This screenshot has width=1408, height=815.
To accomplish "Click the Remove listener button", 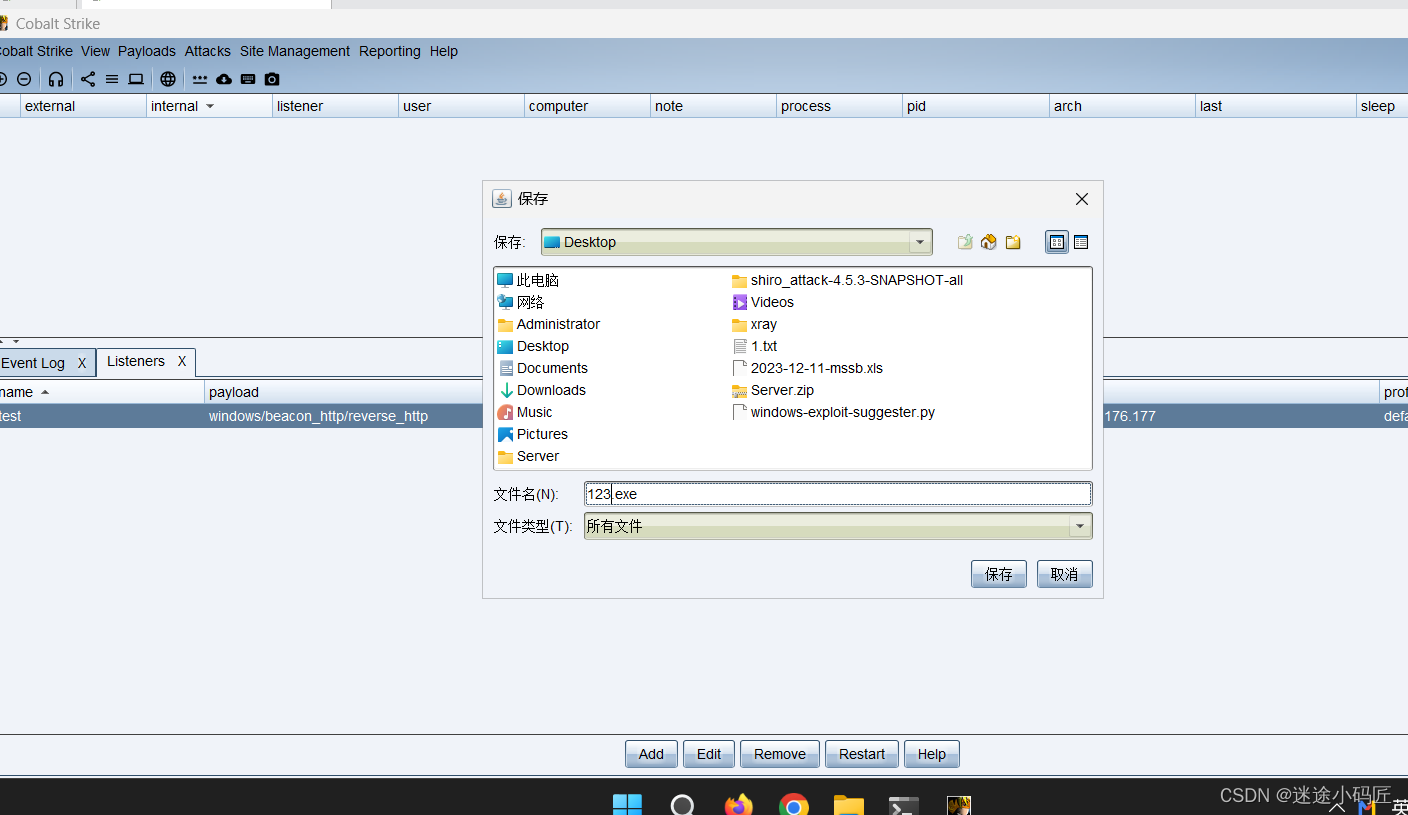I will click(x=780, y=754).
